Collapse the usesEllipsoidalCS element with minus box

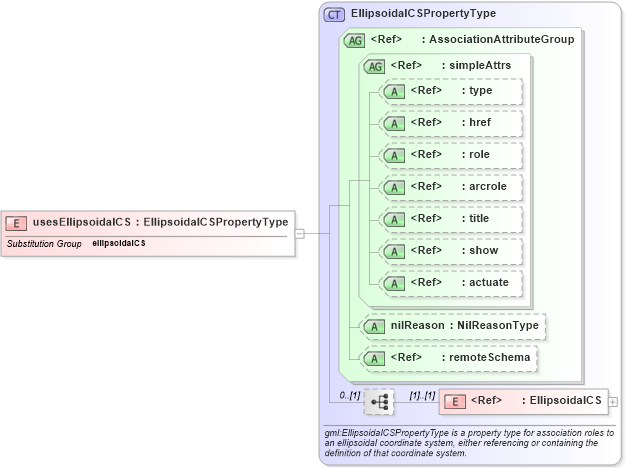(x=299, y=234)
